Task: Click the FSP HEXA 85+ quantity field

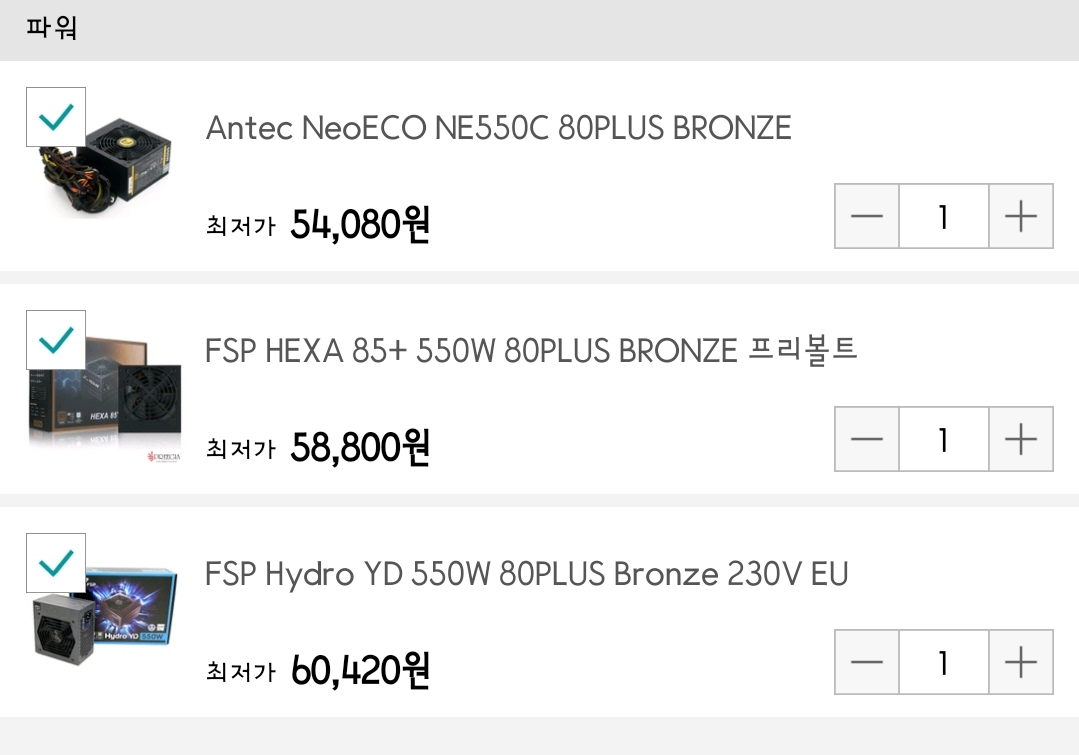Action: point(943,439)
